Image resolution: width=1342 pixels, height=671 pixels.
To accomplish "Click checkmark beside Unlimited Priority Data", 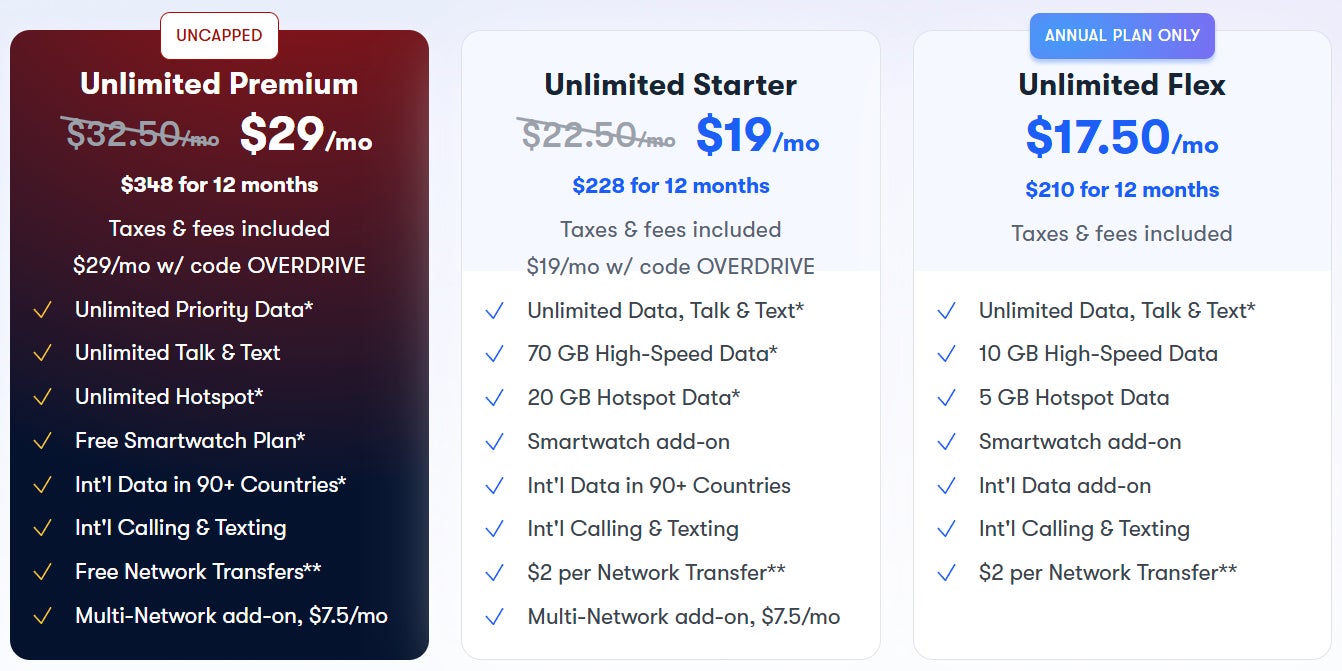I will [42, 310].
